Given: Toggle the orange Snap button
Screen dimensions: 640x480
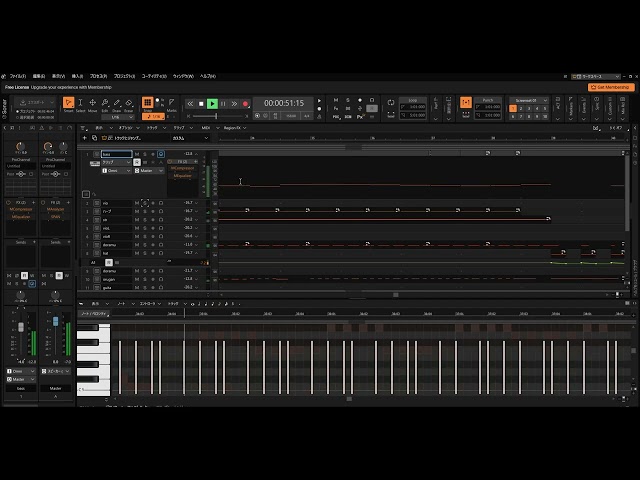Looking at the screenshot, I should click(x=147, y=103).
